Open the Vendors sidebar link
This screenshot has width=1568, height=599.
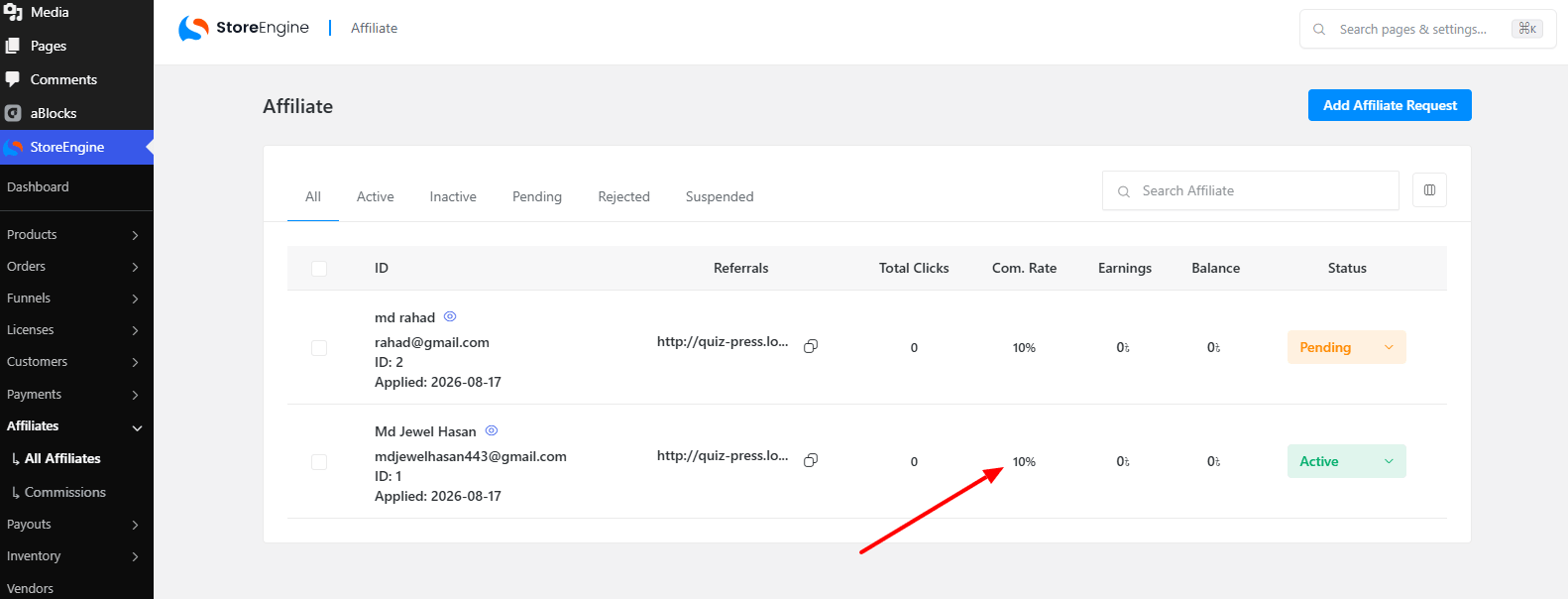point(30,588)
